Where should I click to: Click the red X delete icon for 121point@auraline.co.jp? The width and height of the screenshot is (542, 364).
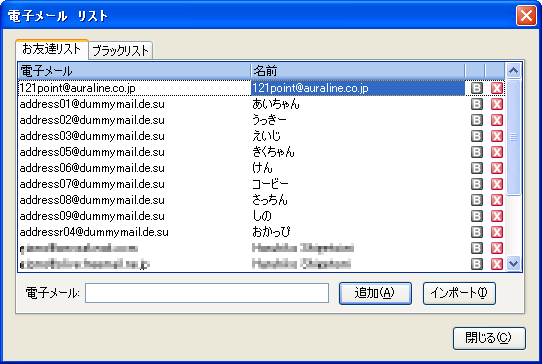tap(497, 88)
